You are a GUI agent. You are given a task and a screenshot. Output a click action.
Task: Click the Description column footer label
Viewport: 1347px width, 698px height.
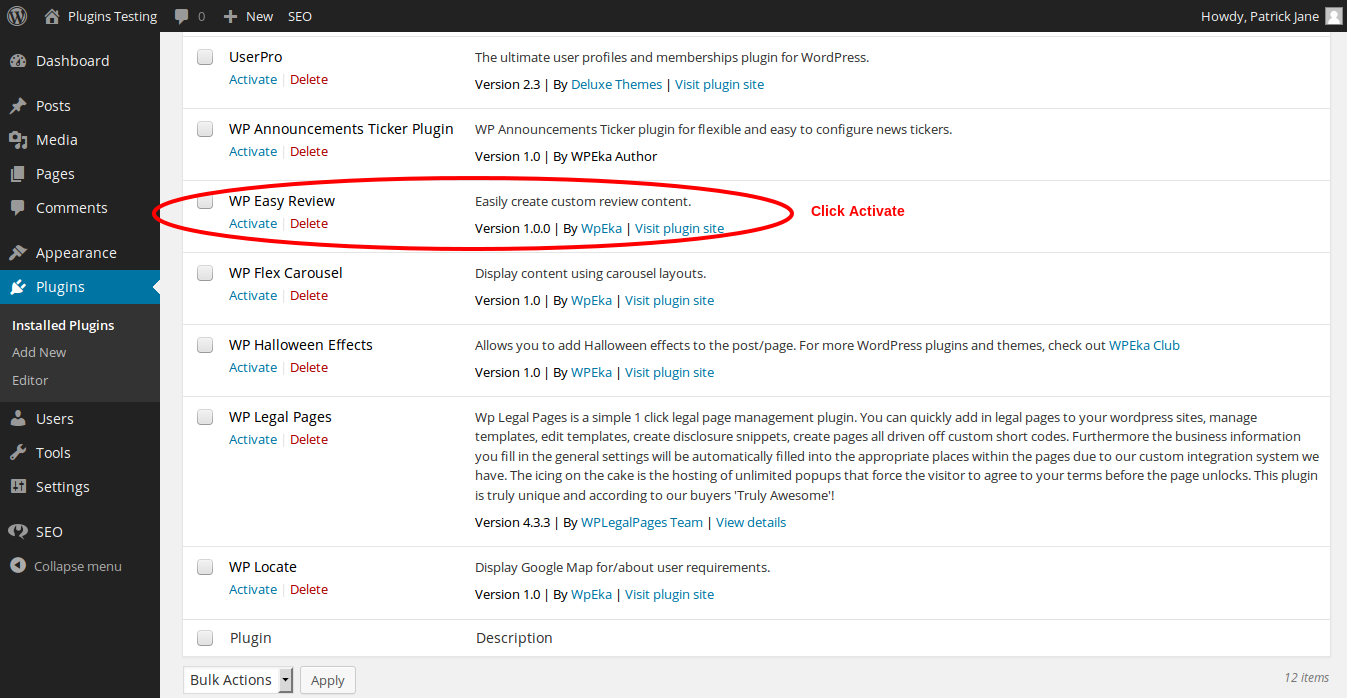click(x=514, y=638)
